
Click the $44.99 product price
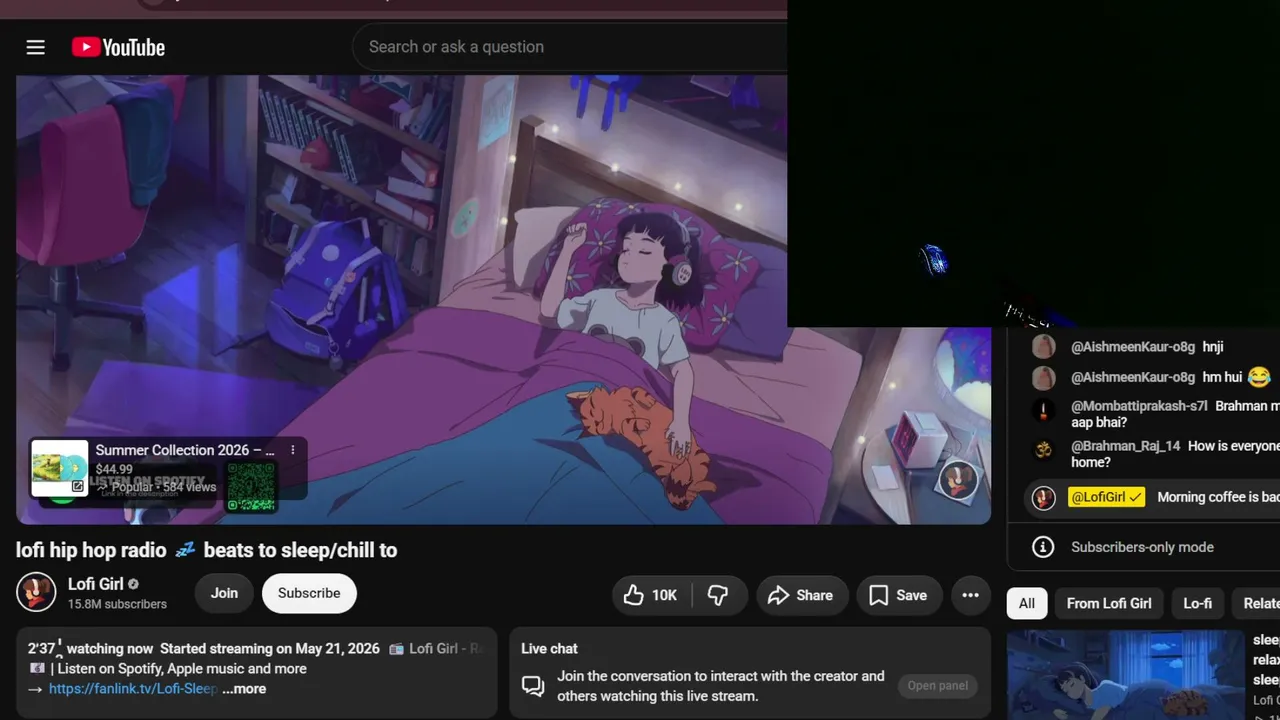click(114, 469)
